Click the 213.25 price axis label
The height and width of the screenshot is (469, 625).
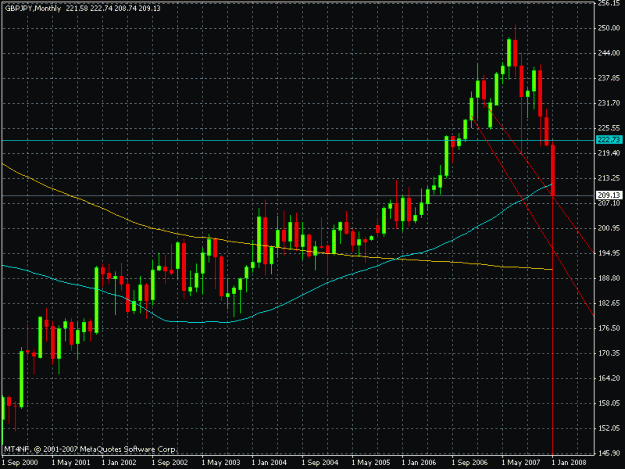click(609, 178)
